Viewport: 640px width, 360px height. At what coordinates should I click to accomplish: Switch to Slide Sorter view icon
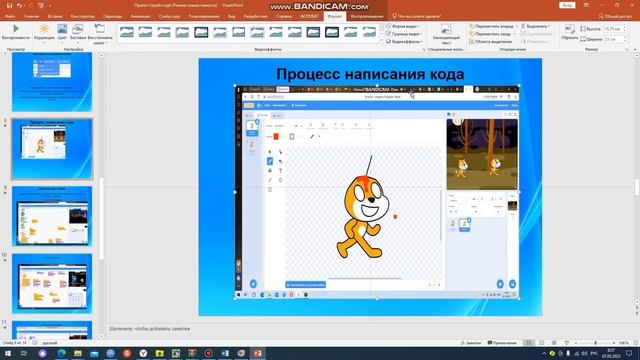542,343
